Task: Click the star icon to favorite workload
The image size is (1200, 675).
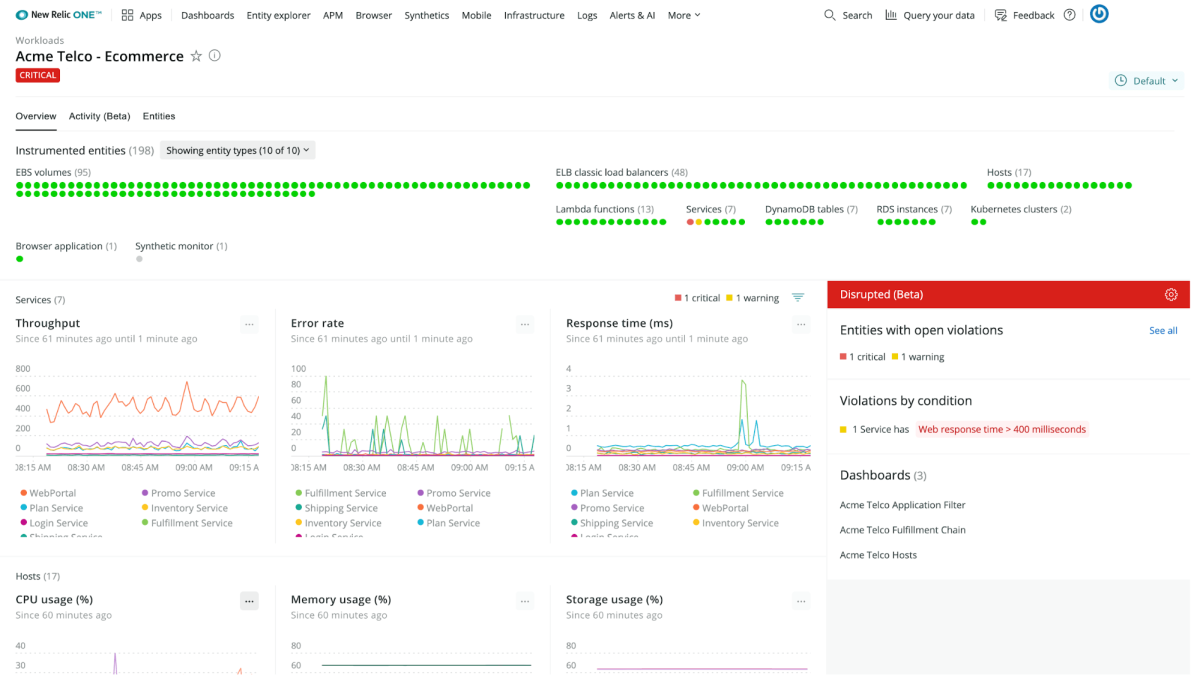Action: click(196, 56)
